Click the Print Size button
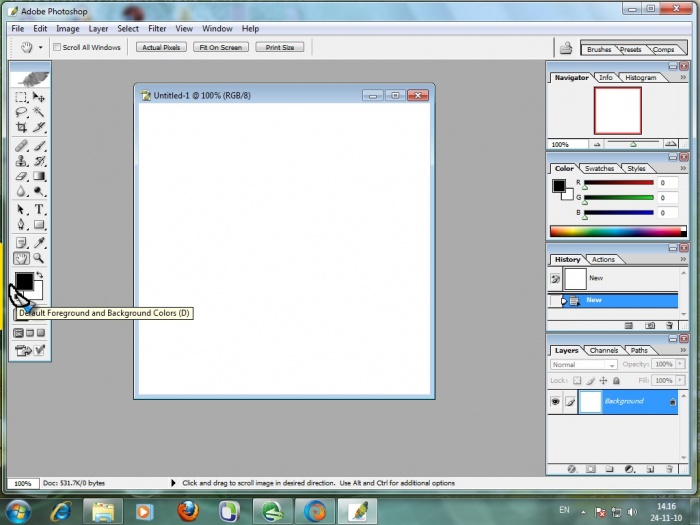Image resolution: width=700 pixels, height=525 pixels. click(x=279, y=47)
